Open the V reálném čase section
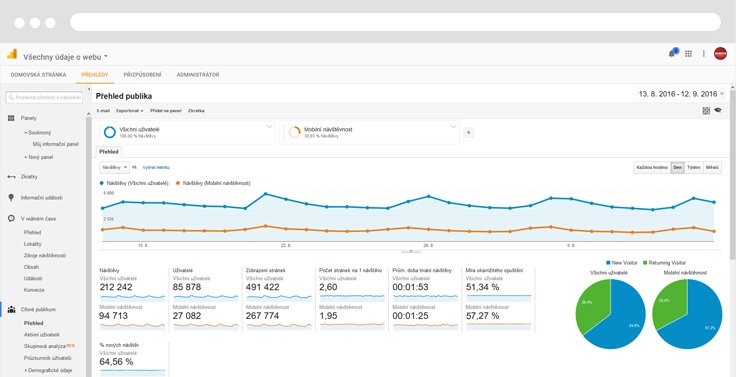Screen dimensions: 736x377 [x=35, y=219]
